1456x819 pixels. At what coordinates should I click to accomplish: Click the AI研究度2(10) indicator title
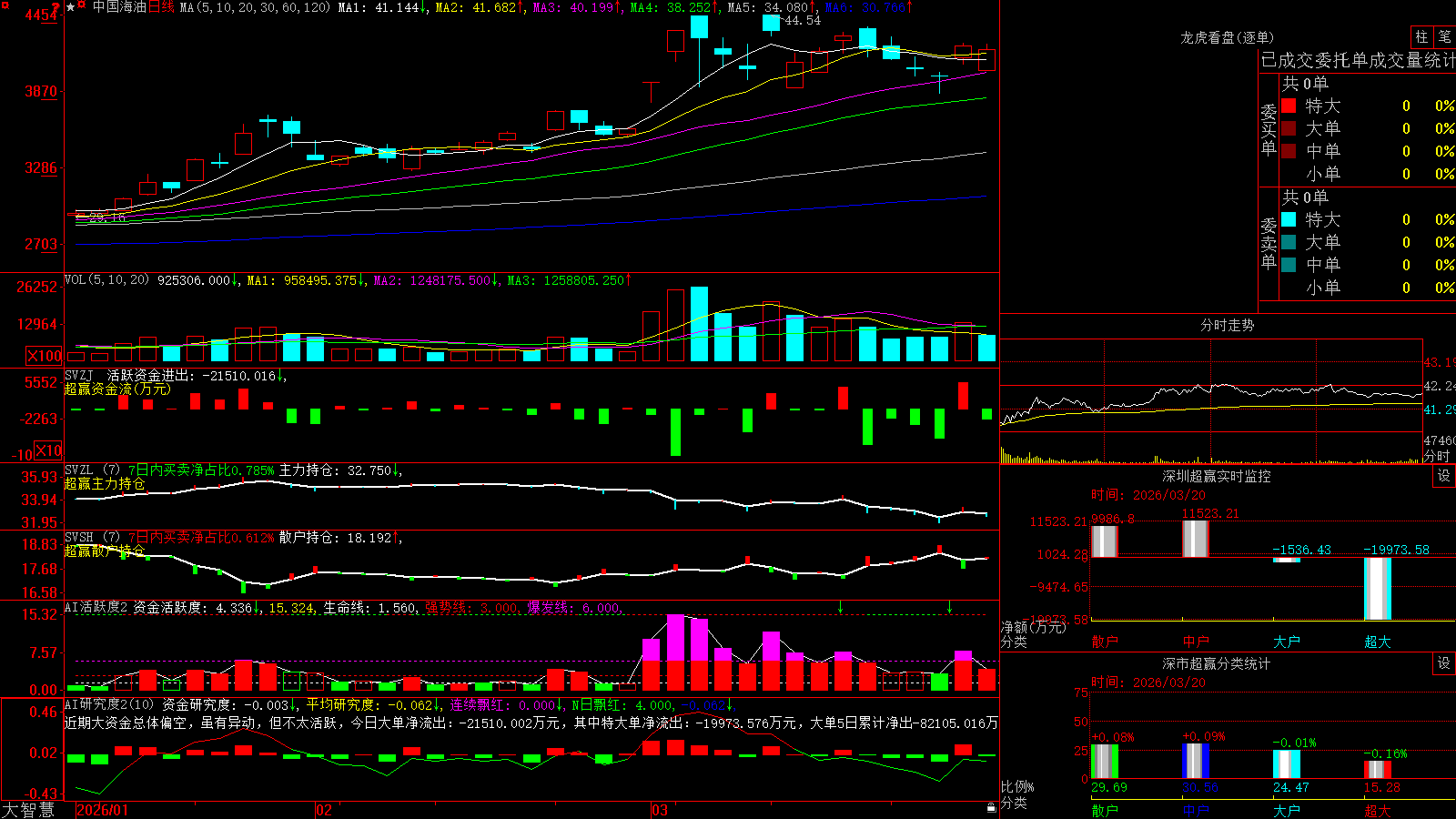109,704
